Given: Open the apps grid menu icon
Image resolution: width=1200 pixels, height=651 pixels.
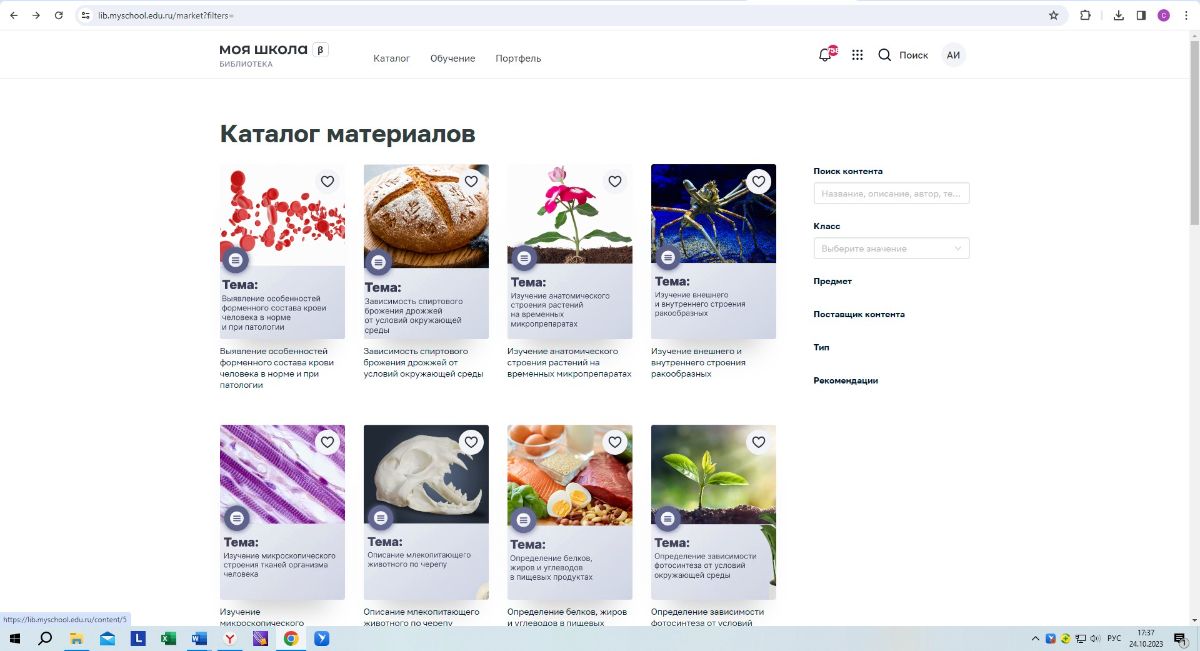Looking at the screenshot, I should point(857,55).
